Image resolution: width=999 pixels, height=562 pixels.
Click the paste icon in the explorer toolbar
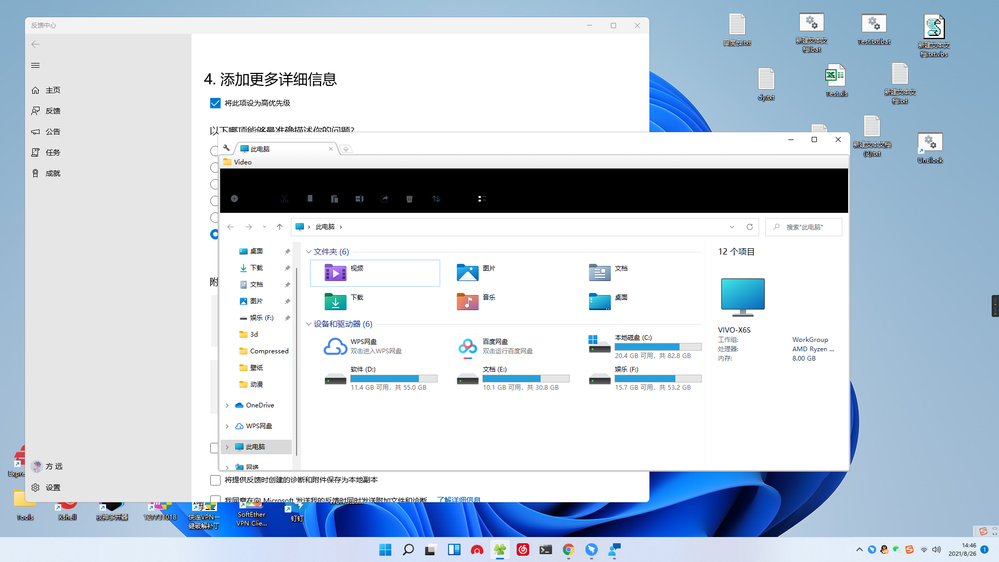334,199
